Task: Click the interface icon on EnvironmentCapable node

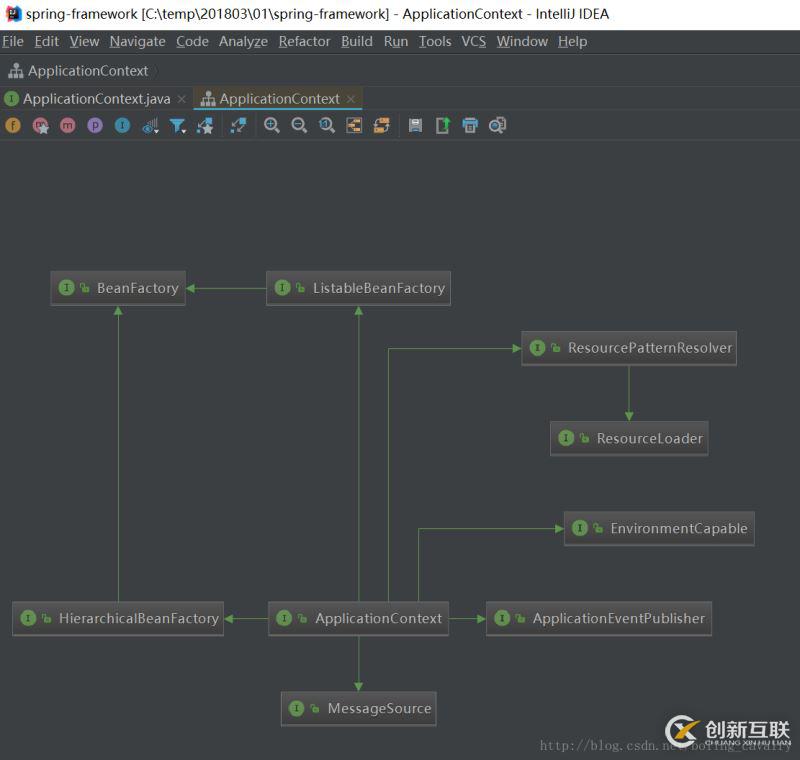Action: [x=580, y=528]
